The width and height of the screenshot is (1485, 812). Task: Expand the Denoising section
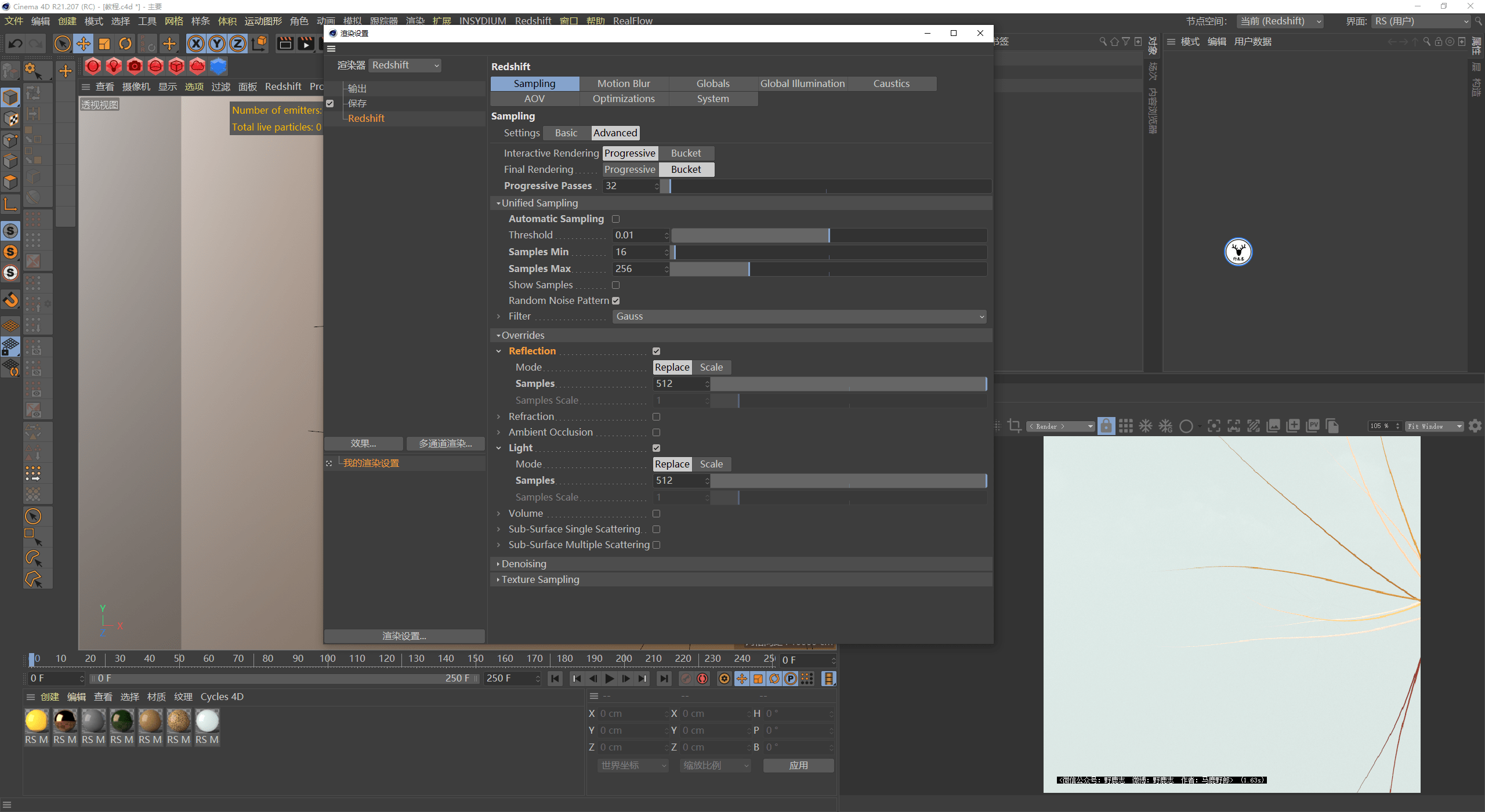524,564
